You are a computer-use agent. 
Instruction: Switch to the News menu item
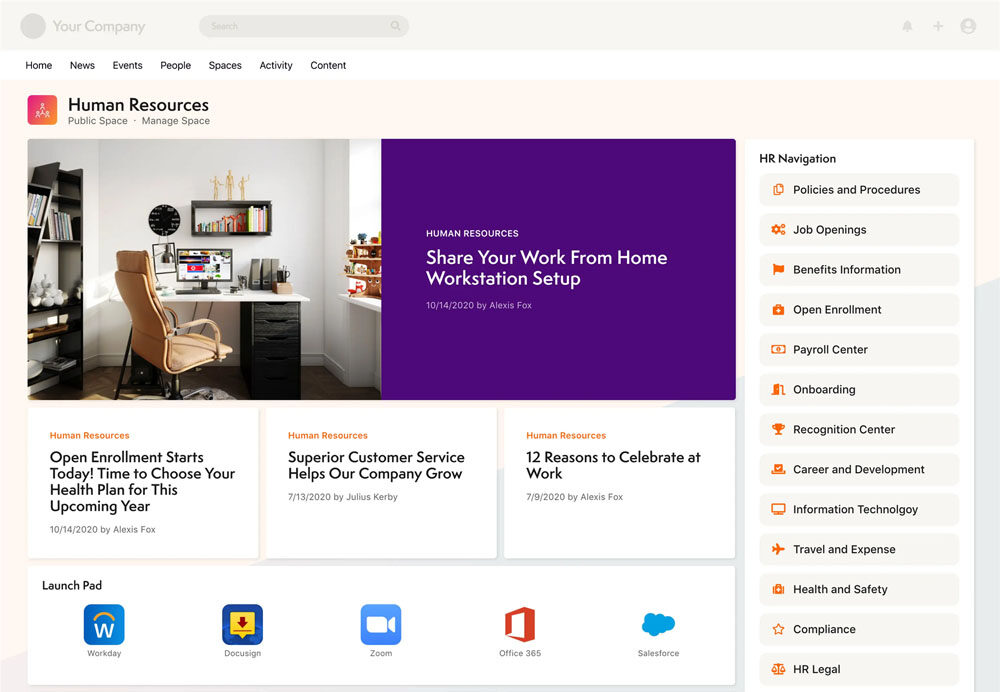coord(82,65)
